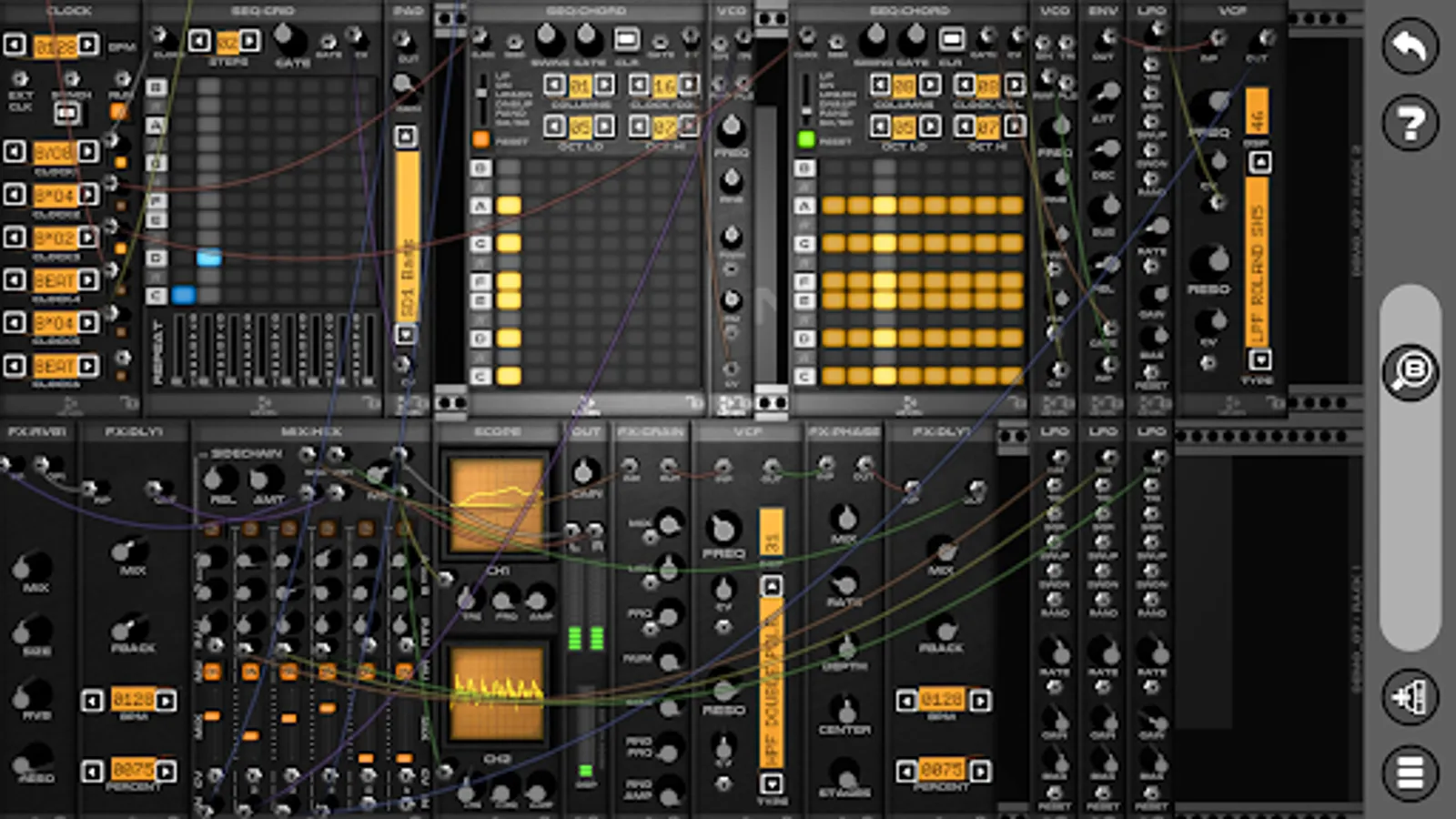Click up arrow above LPF ROLAND SH5 type
Viewport: 1456px width, 819px height.
pos(1259,163)
